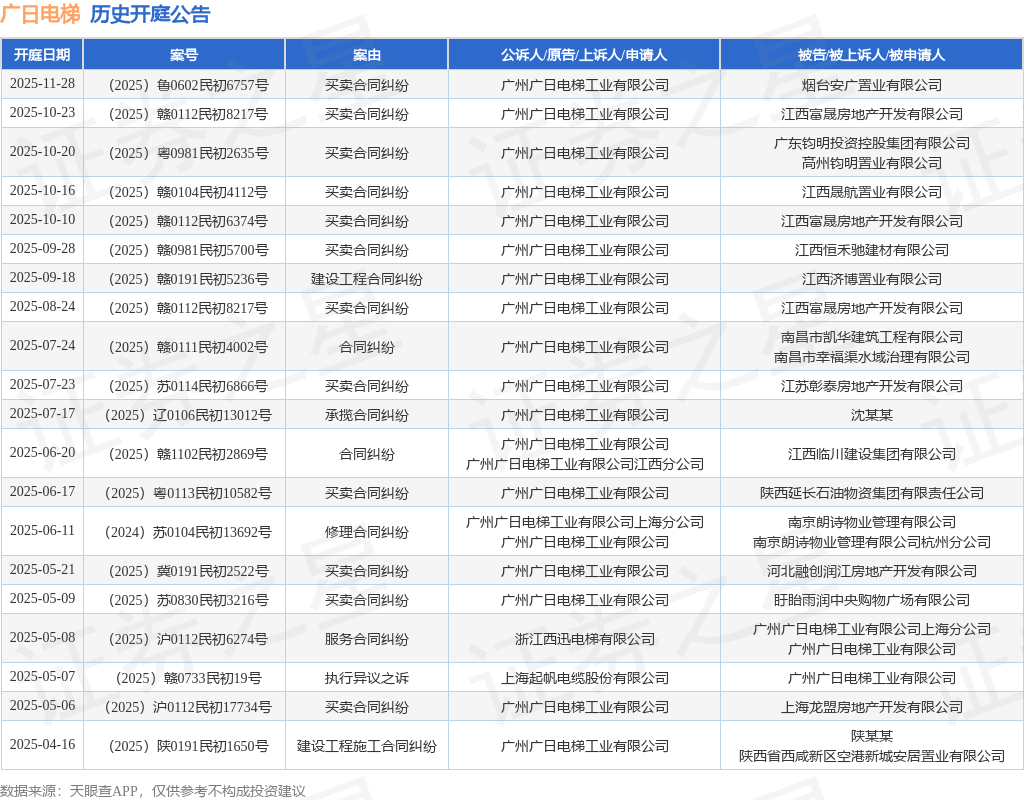Click the 建设工程合同纠纷 cause cell

(x=366, y=279)
